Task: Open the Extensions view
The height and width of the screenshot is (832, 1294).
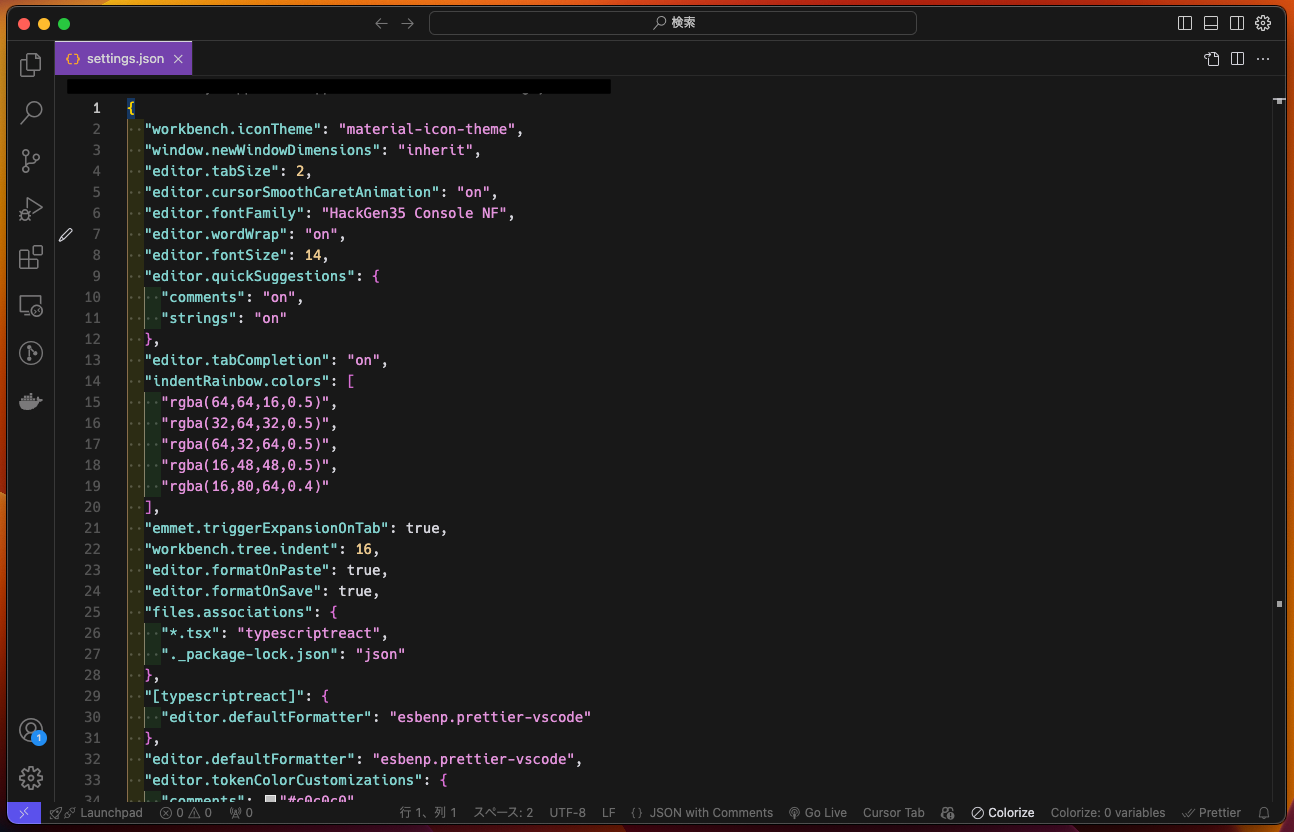Action: tap(31, 257)
